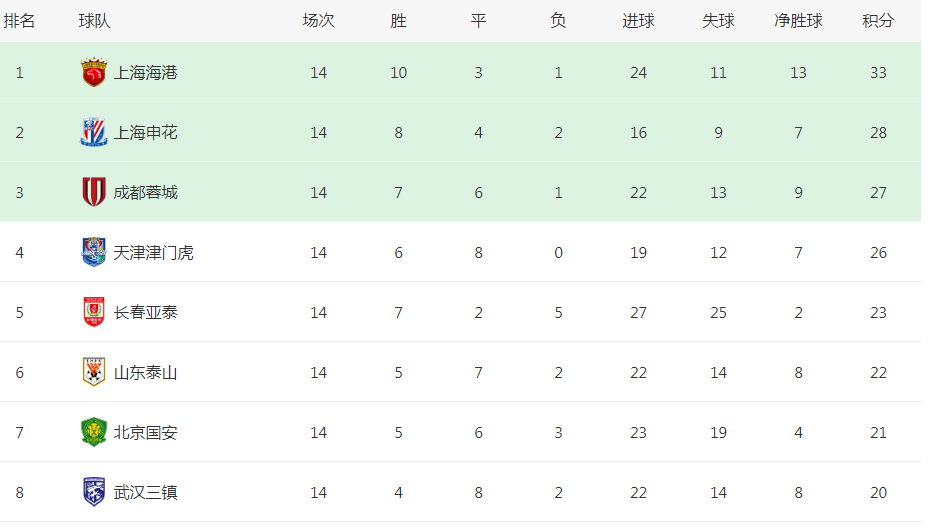Click the Chengdu Rongcheng (成都蓉城) team badge
Screen dimensions: 929x528
(x=93, y=192)
